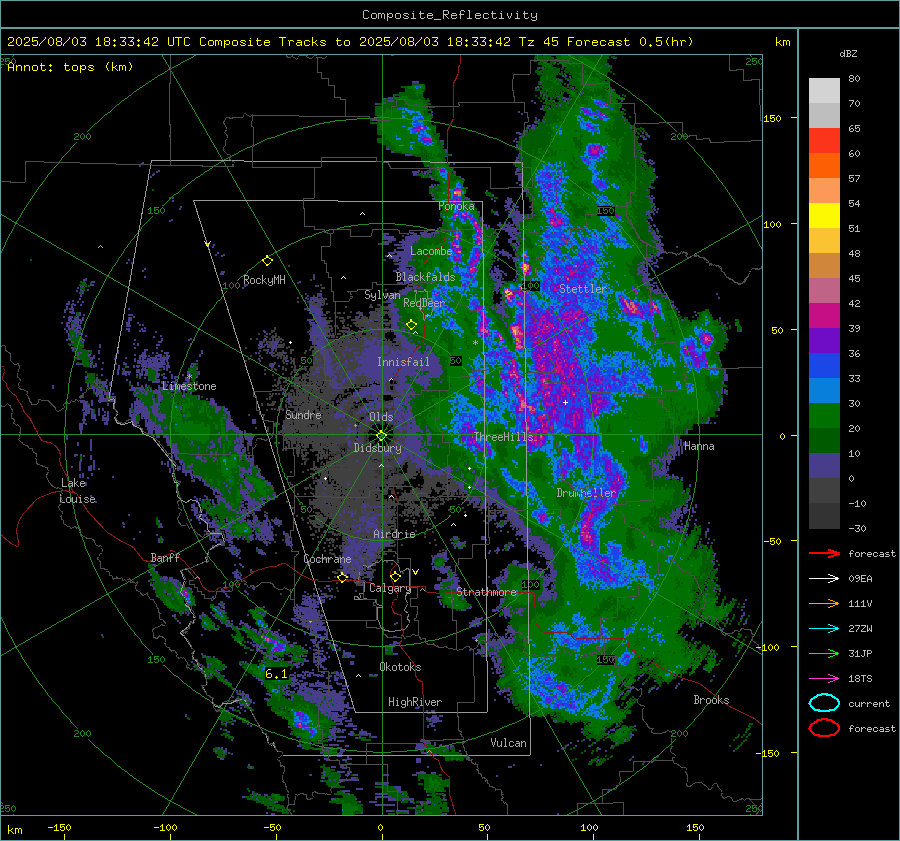900x841 pixels.
Task: Click the yellow 6.1 storm top annotation
Action: [x=276, y=674]
